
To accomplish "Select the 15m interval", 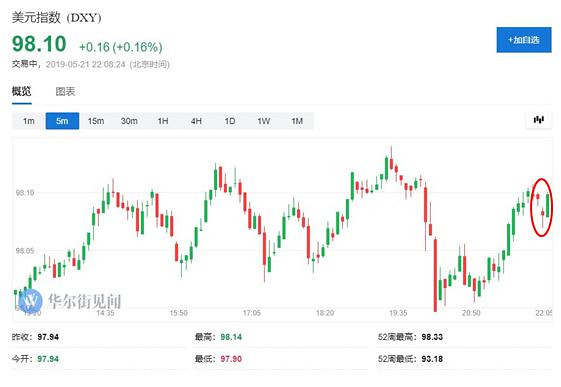I will click(x=96, y=121).
